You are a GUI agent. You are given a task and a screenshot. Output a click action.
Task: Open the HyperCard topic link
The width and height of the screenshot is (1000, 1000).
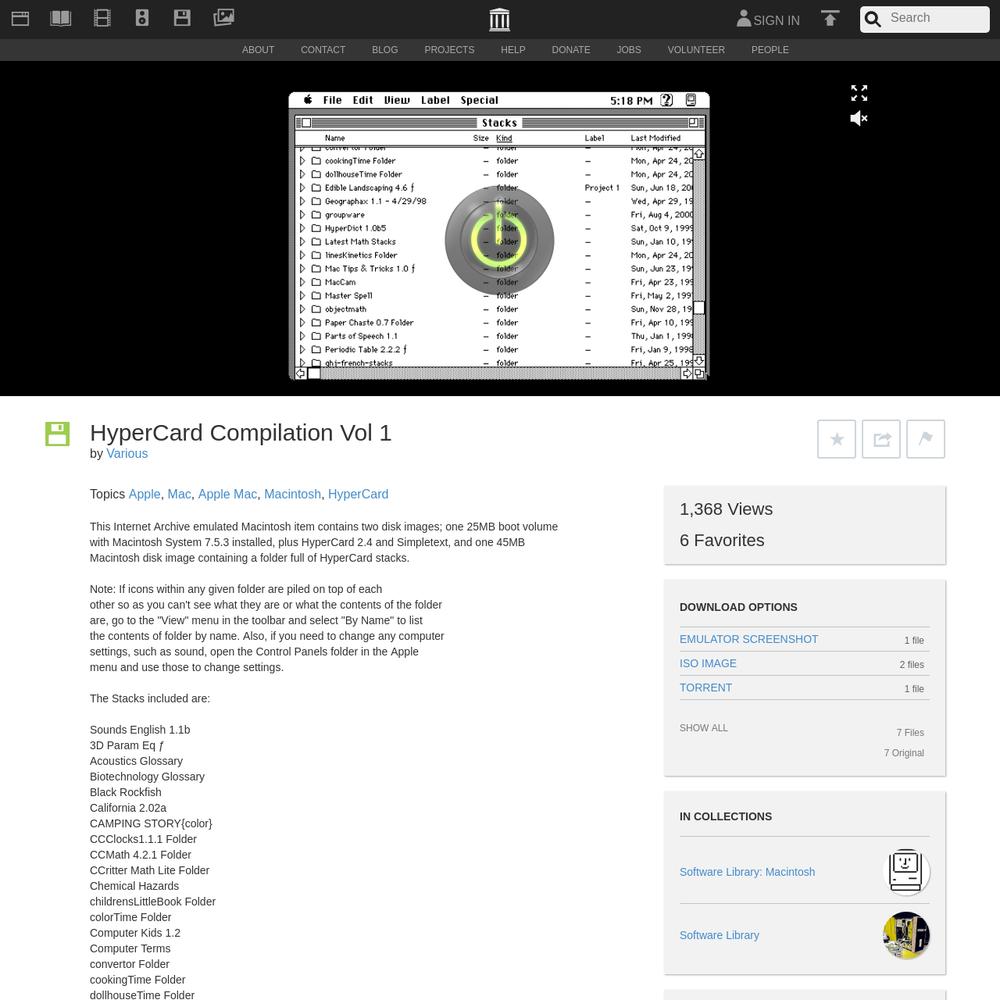(358, 494)
